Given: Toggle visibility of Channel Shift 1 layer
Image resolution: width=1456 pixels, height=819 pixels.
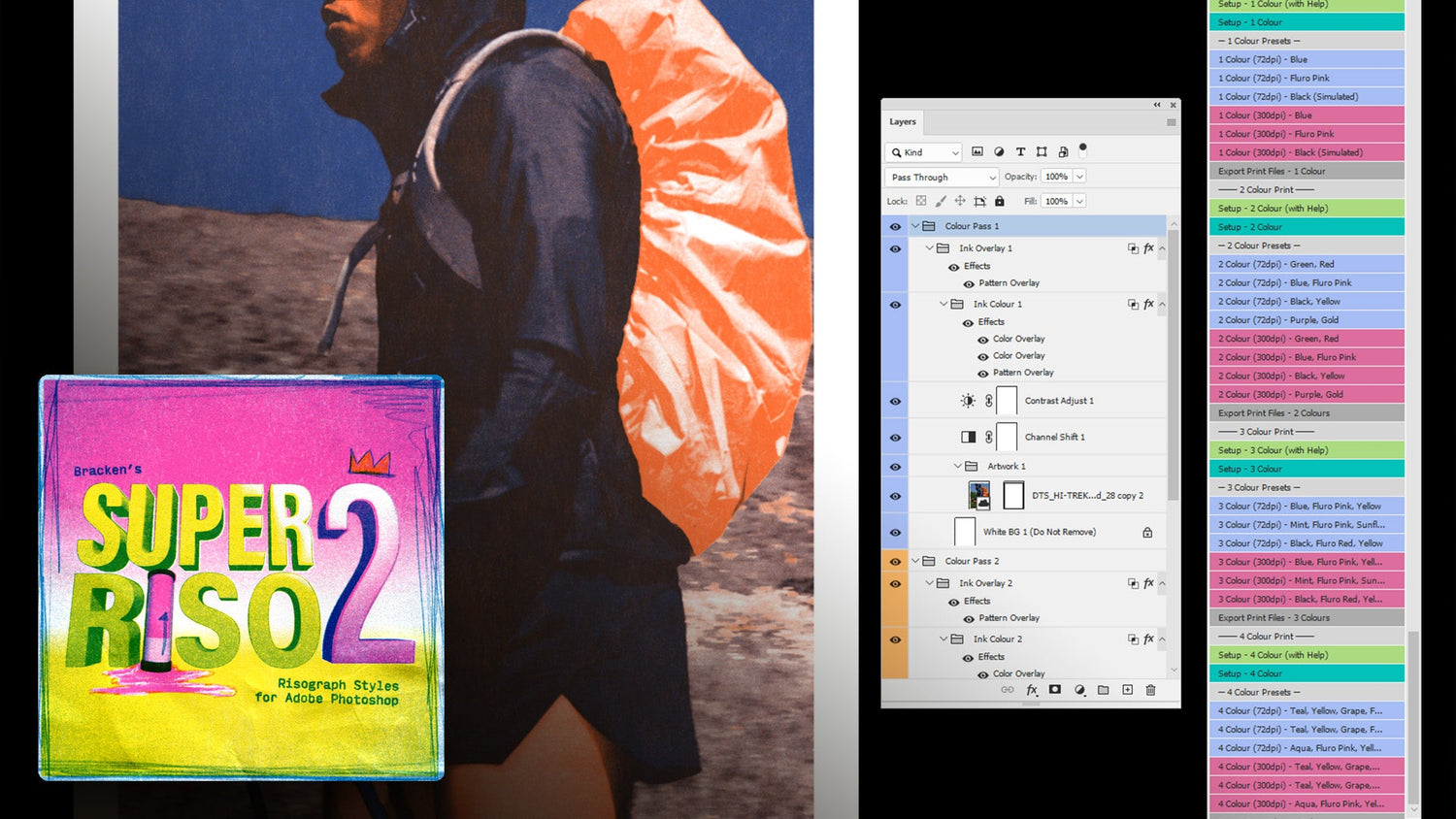Looking at the screenshot, I should (895, 438).
